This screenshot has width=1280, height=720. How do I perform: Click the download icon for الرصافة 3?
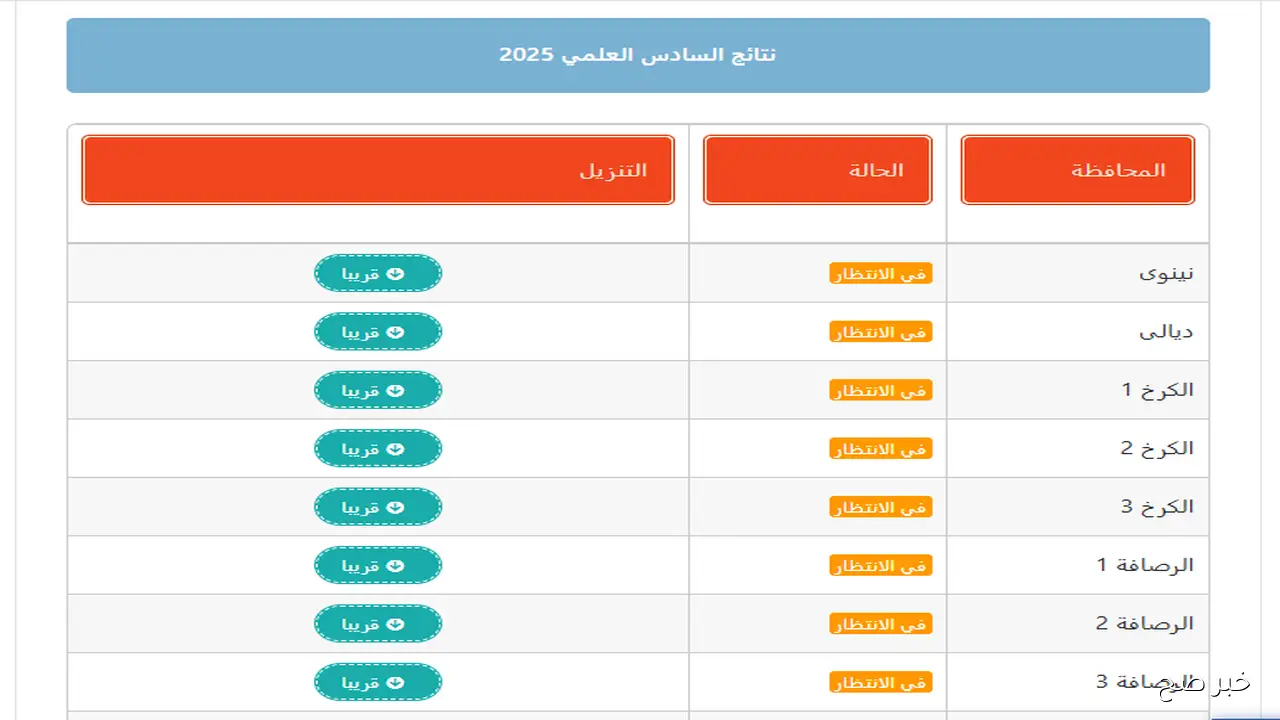pyautogui.click(x=394, y=681)
